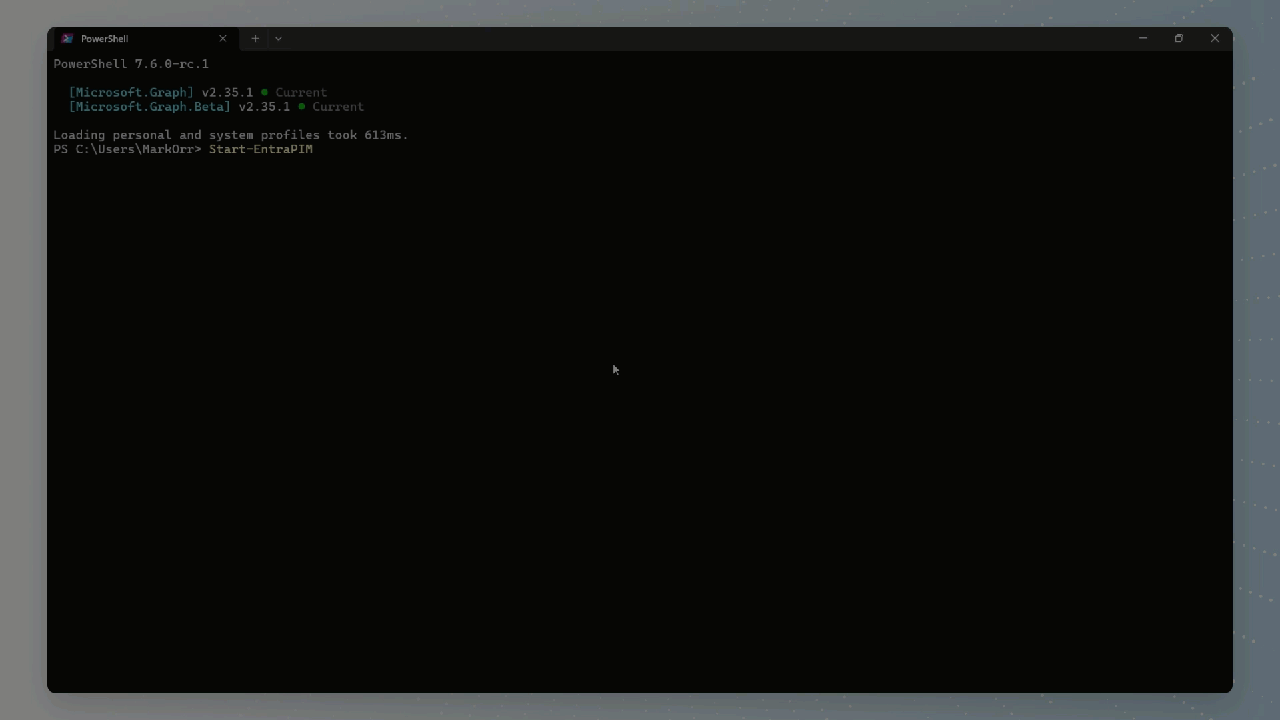Viewport: 1280px width, 720px height.
Task: Open a new terminal tab
Action: click(255, 39)
